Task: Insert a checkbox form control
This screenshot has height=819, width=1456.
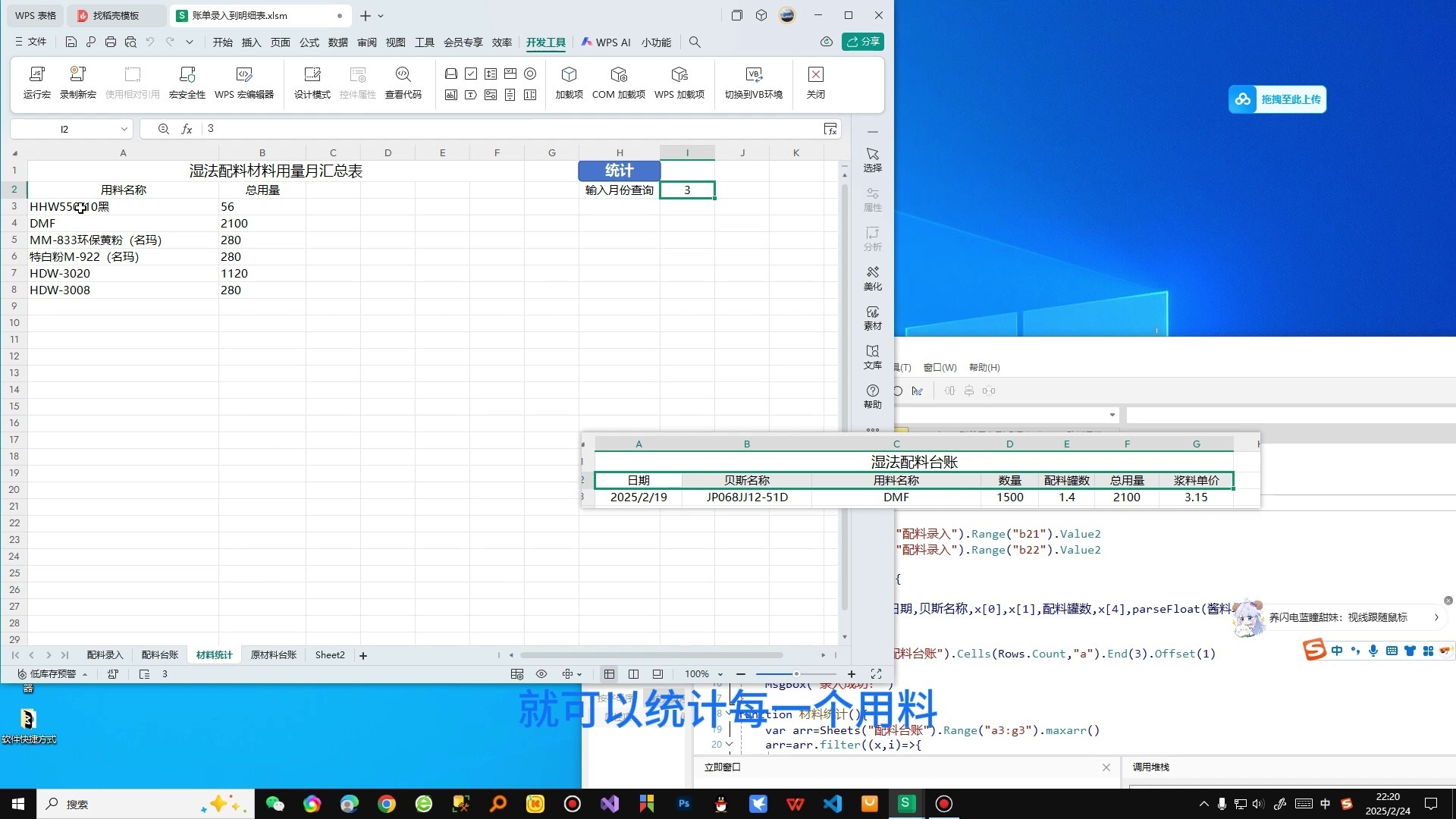Action: [471, 74]
